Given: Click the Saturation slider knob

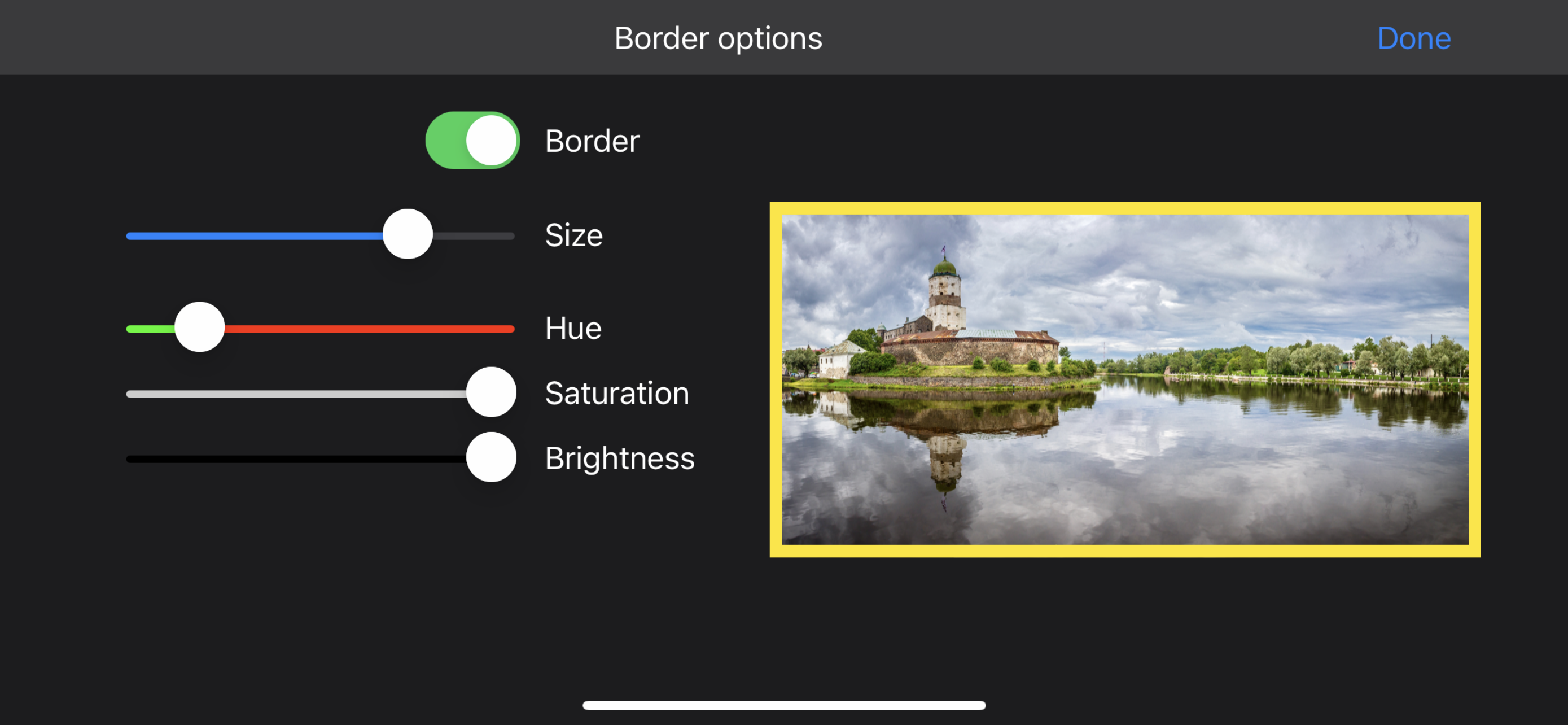Looking at the screenshot, I should click(491, 392).
